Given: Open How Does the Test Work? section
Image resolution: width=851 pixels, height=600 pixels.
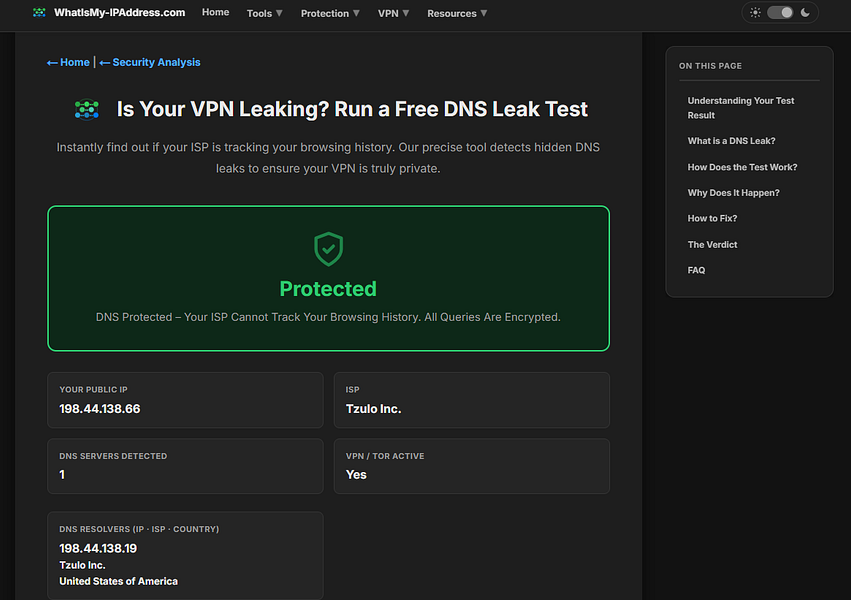Looking at the screenshot, I should (742, 167).
